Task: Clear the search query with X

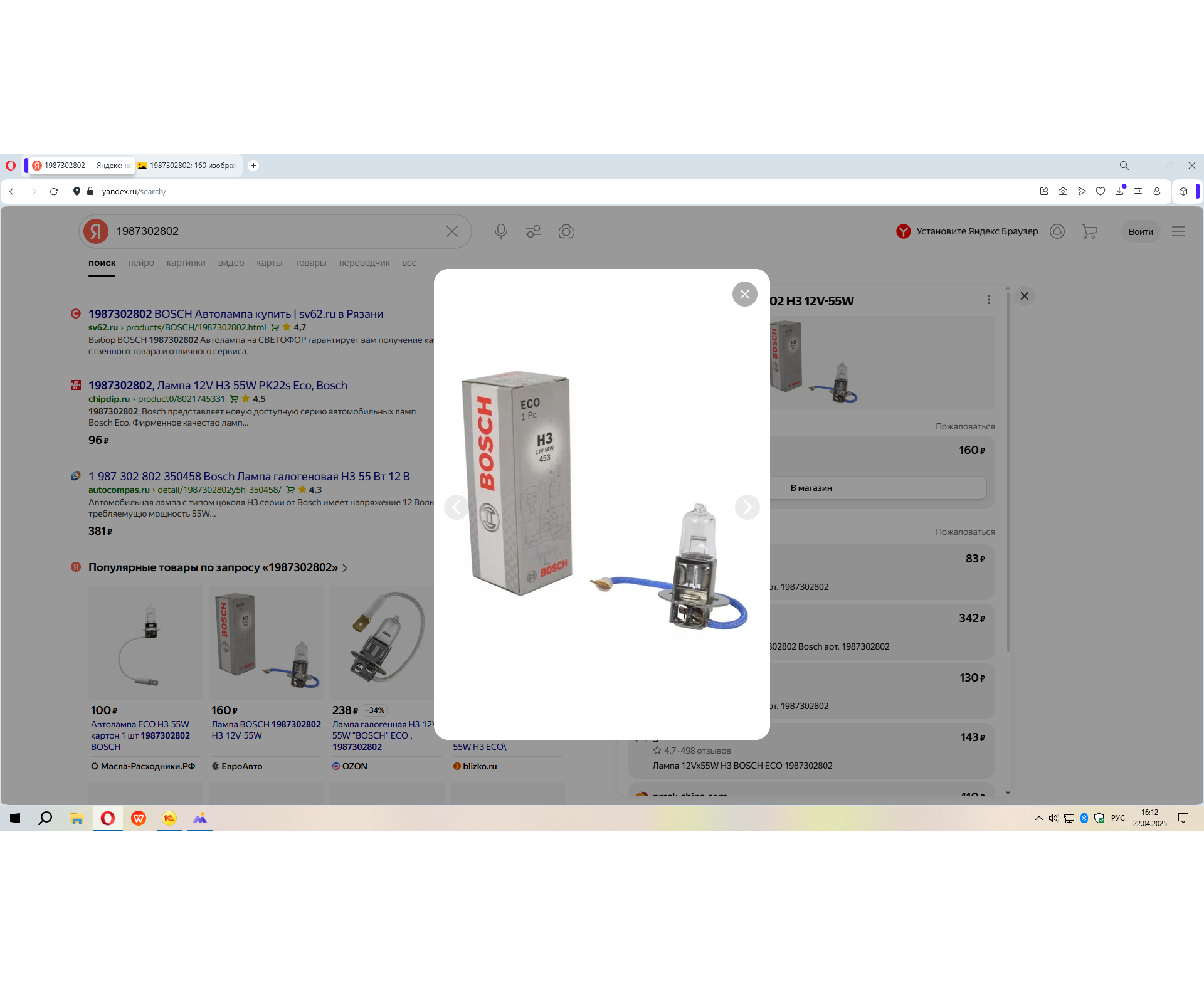Action: pyautogui.click(x=452, y=231)
